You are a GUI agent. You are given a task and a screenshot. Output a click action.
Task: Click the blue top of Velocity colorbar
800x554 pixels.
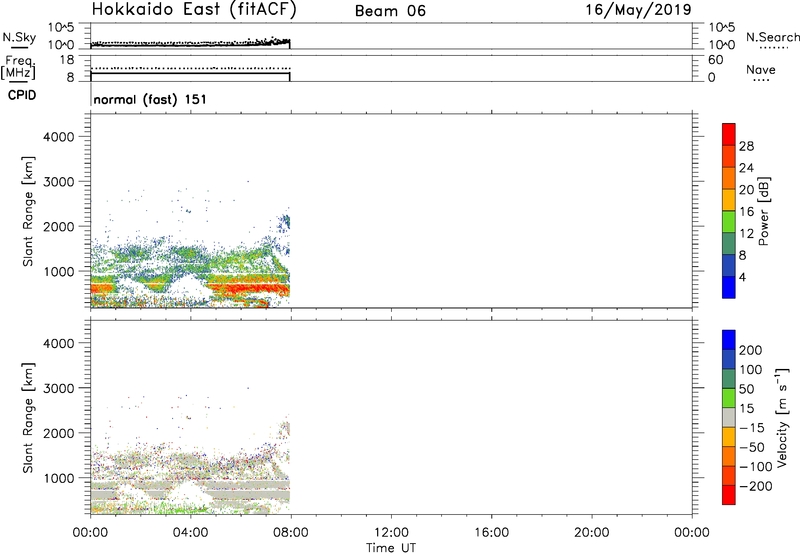click(x=729, y=340)
